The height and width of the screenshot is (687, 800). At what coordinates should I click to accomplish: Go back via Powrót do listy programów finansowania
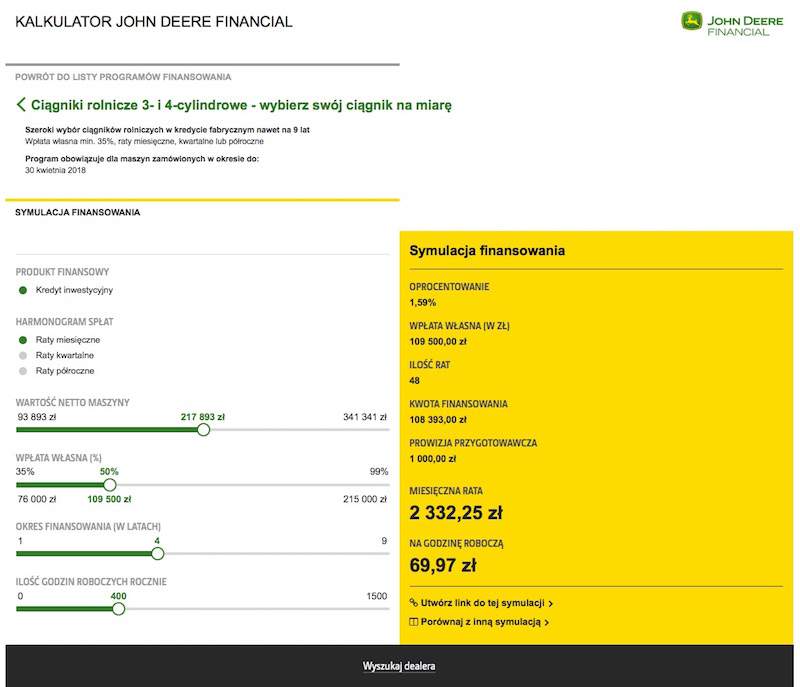[123, 77]
